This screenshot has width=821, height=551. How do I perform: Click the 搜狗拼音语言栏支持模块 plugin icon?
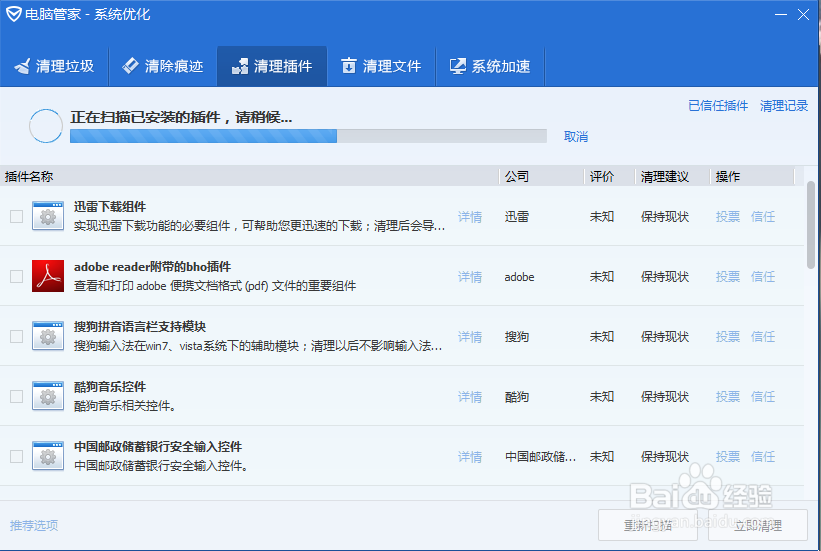pos(48,336)
